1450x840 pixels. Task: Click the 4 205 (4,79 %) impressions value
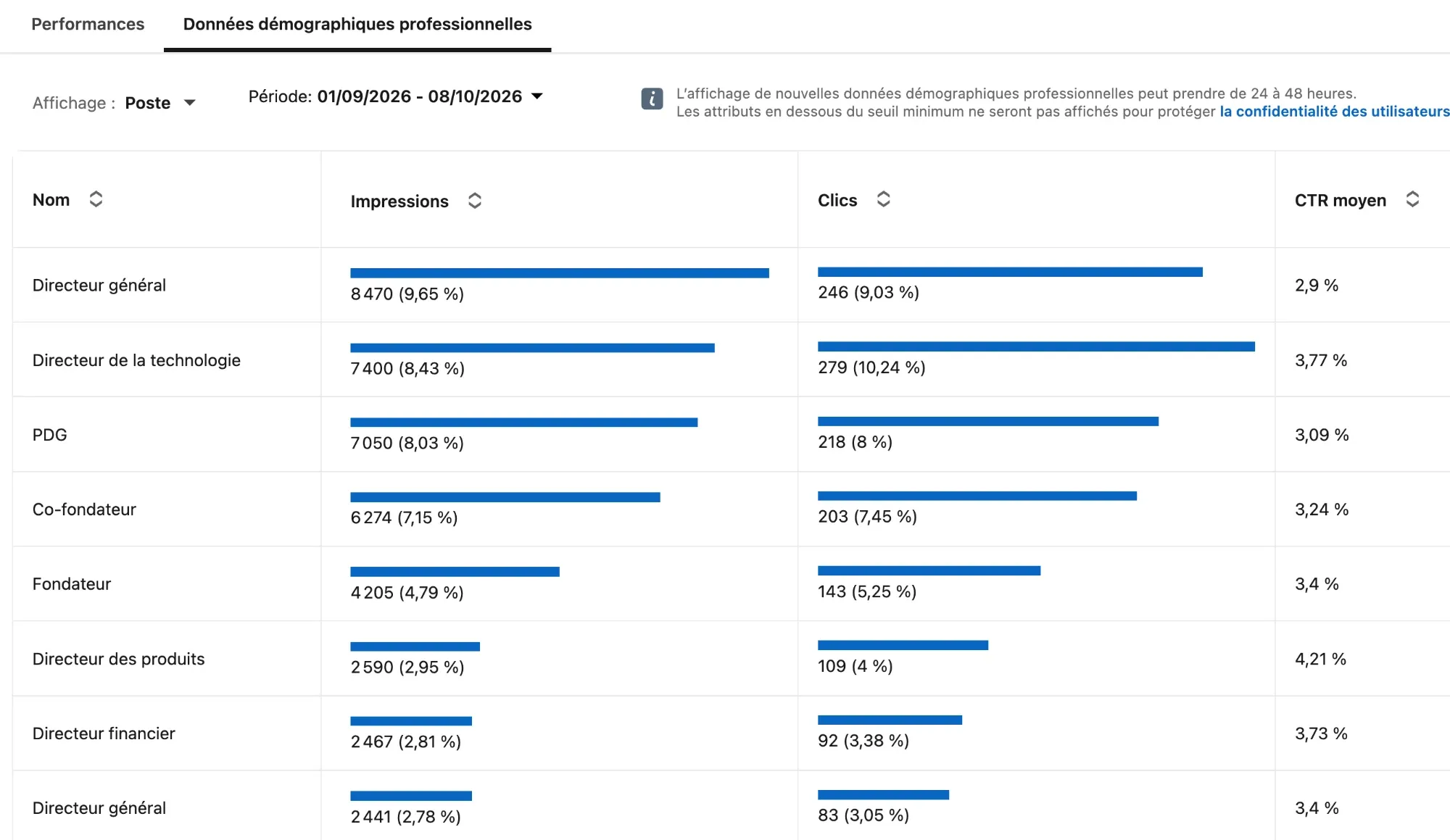click(407, 593)
